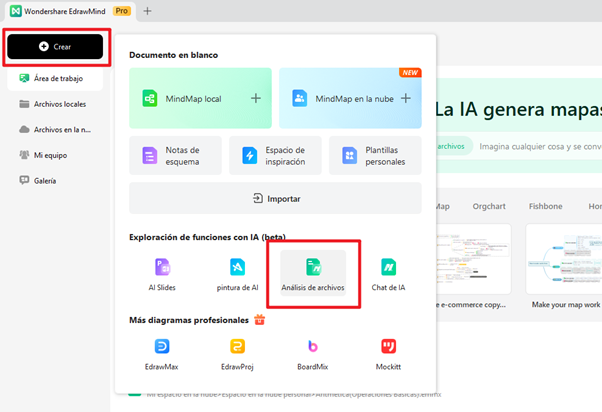Click the Crear button
The width and height of the screenshot is (602, 412).
click(54, 47)
